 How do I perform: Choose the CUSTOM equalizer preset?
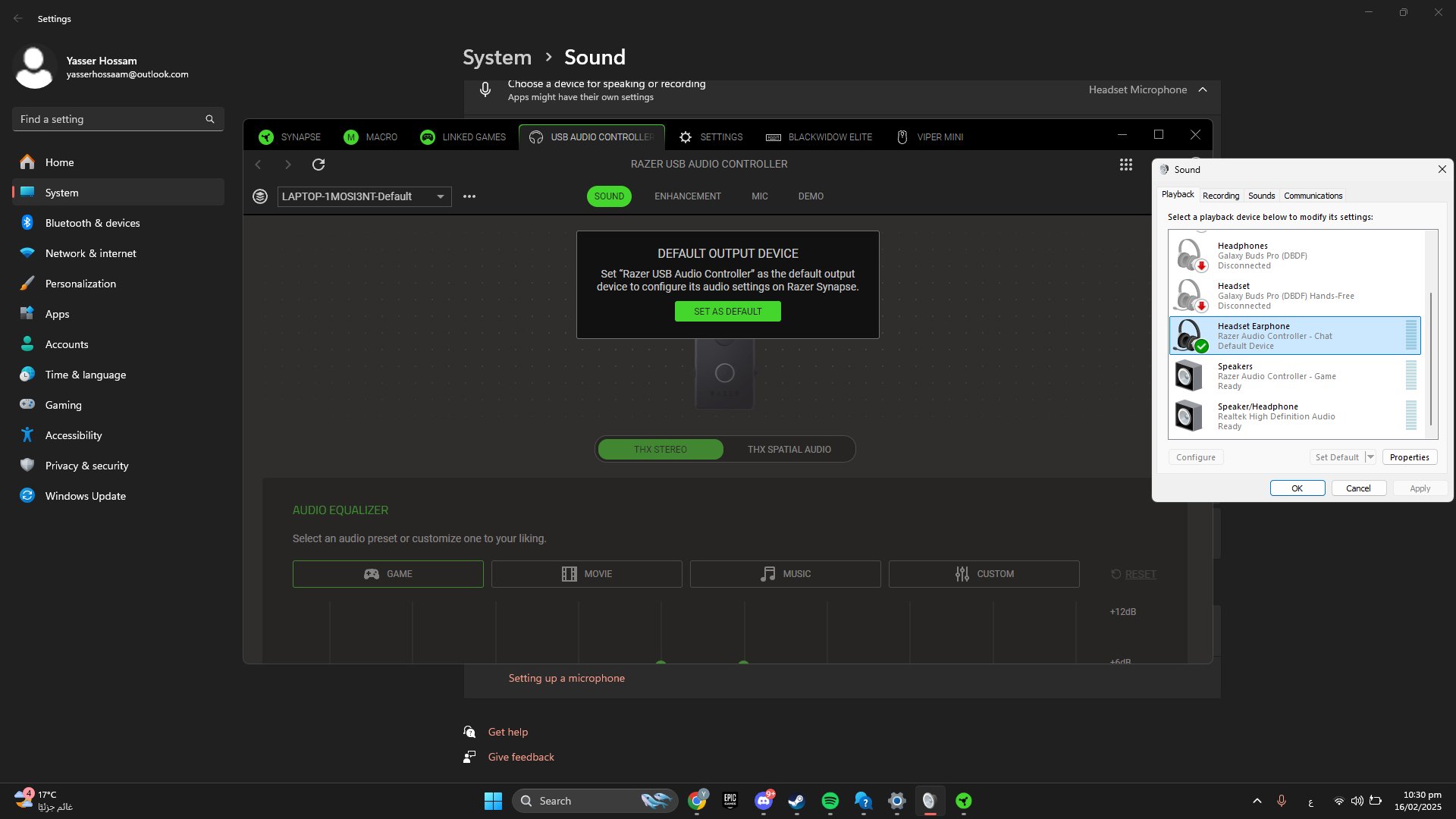pos(984,574)
